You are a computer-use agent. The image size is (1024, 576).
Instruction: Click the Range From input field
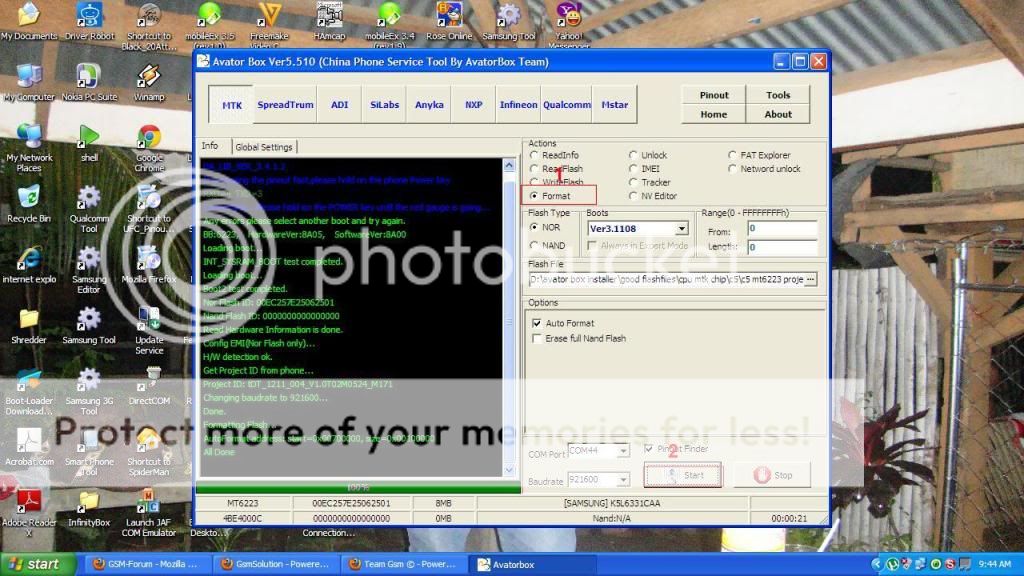click(x=782, y=229)
